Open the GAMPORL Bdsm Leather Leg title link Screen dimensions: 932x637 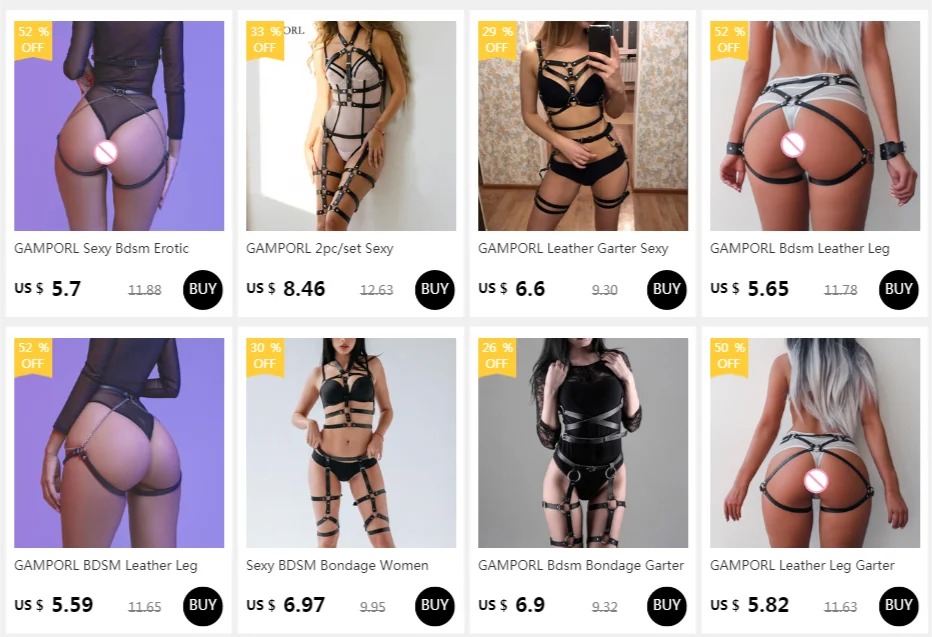[x=799, y=248]
